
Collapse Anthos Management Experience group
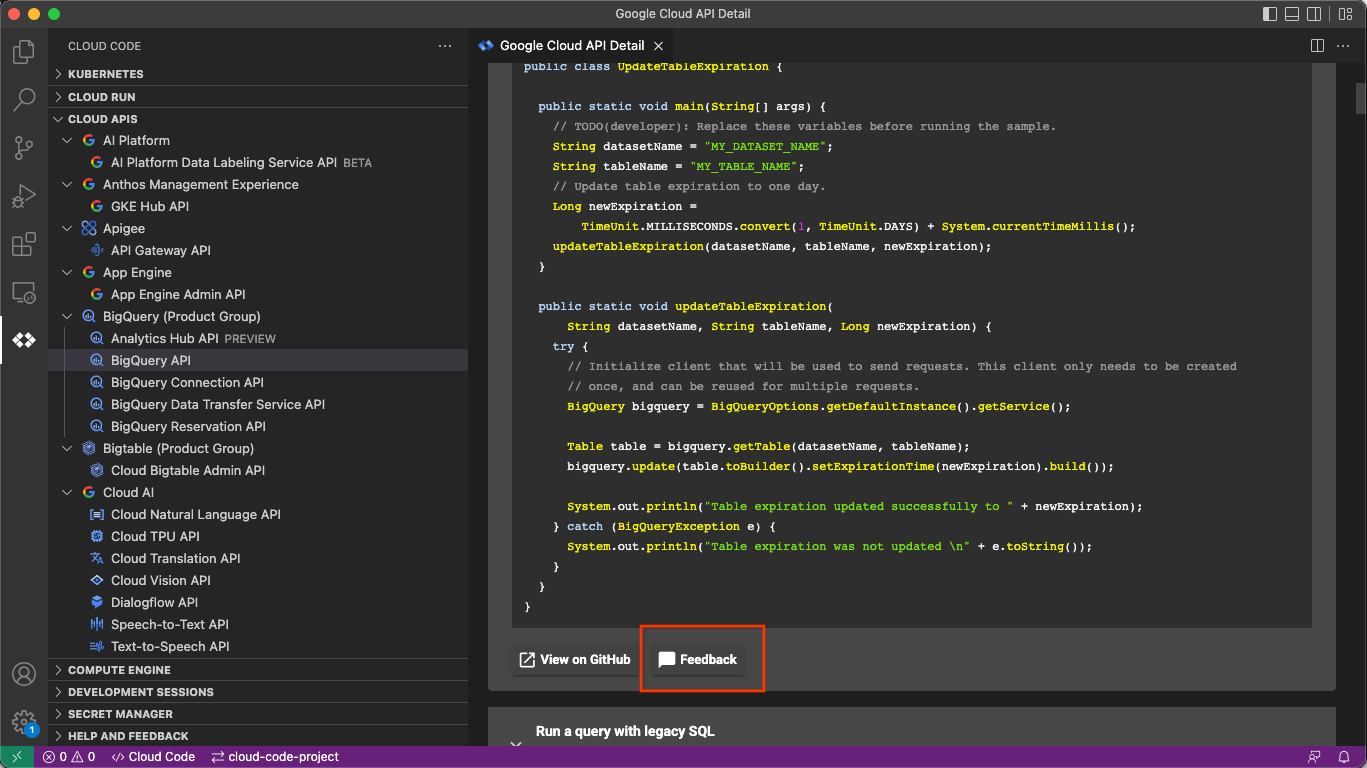(x=68, y=184)
